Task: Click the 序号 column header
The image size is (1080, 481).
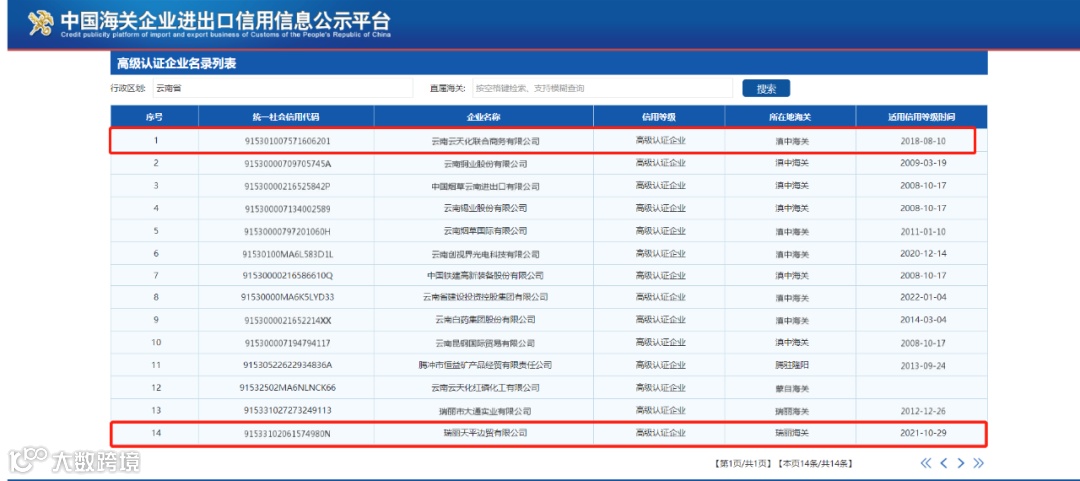Action: point(154,116)
